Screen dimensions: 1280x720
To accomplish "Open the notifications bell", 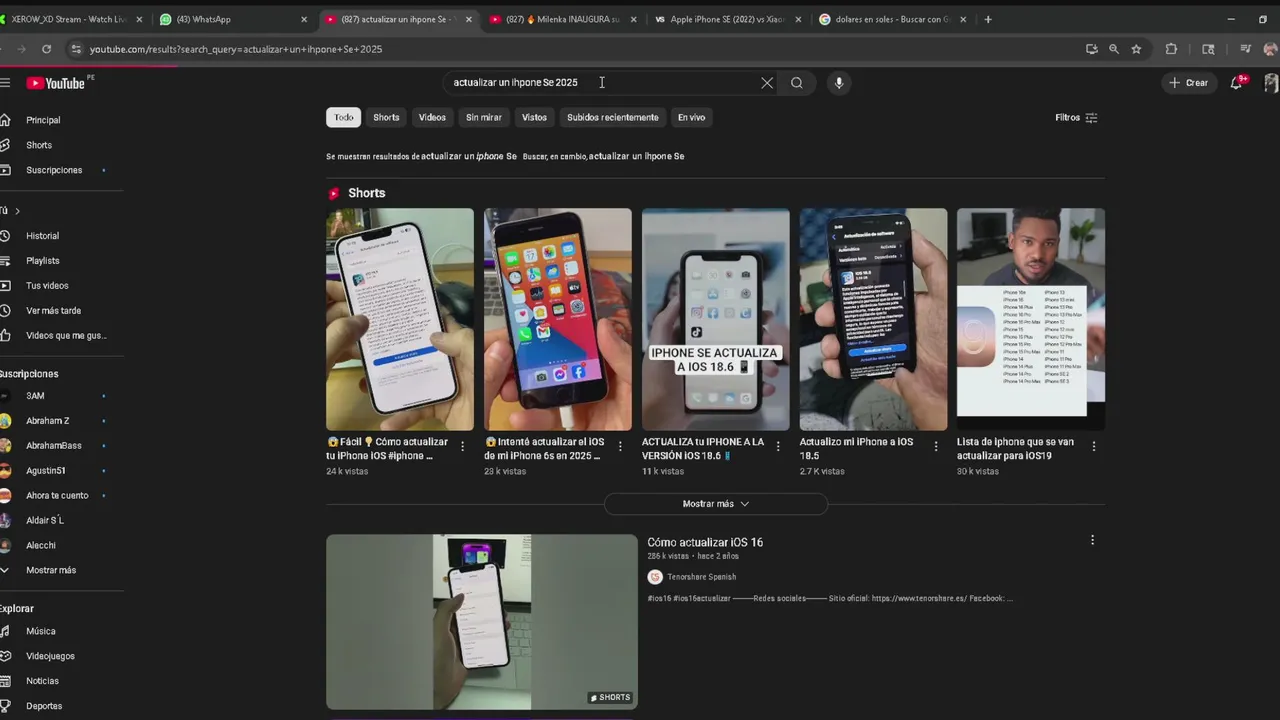I will pyautogui.click(x=1237, y=83).
